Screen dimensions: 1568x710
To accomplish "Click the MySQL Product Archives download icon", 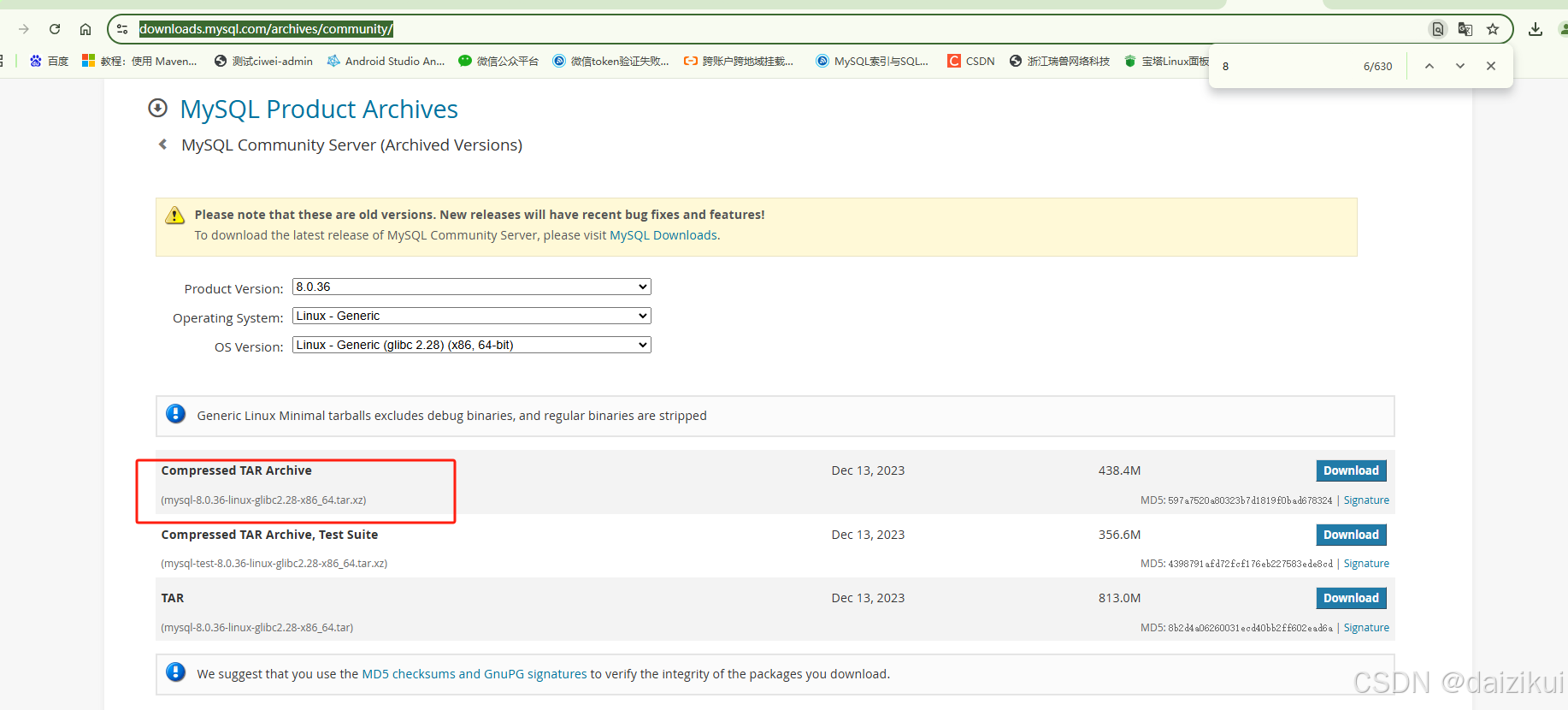I will click(x=157, y=108).
